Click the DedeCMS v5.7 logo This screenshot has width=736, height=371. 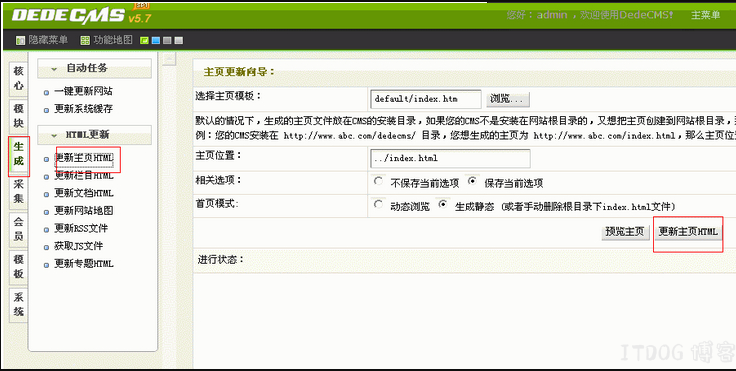coord(81,15)
